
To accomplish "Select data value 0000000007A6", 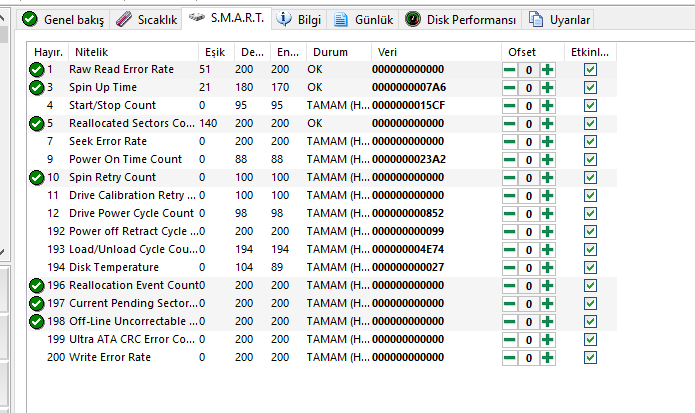I will (x=409, y=88).
